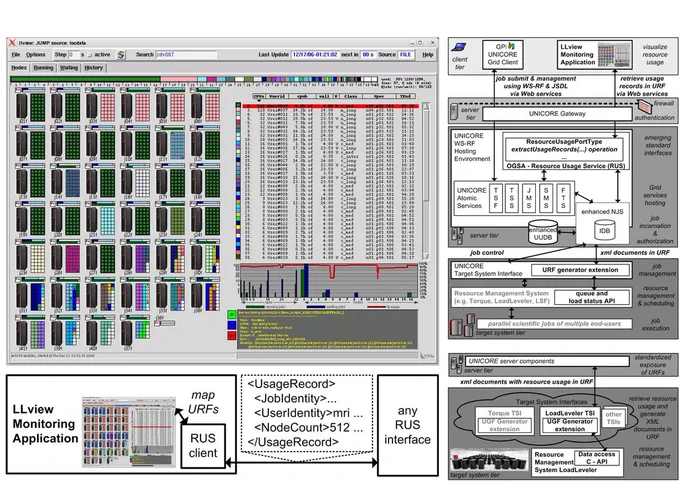The width and height of the screenshot is (680, 492).
Task: Click the Torque TSI box
Action: tap(504, 420)
